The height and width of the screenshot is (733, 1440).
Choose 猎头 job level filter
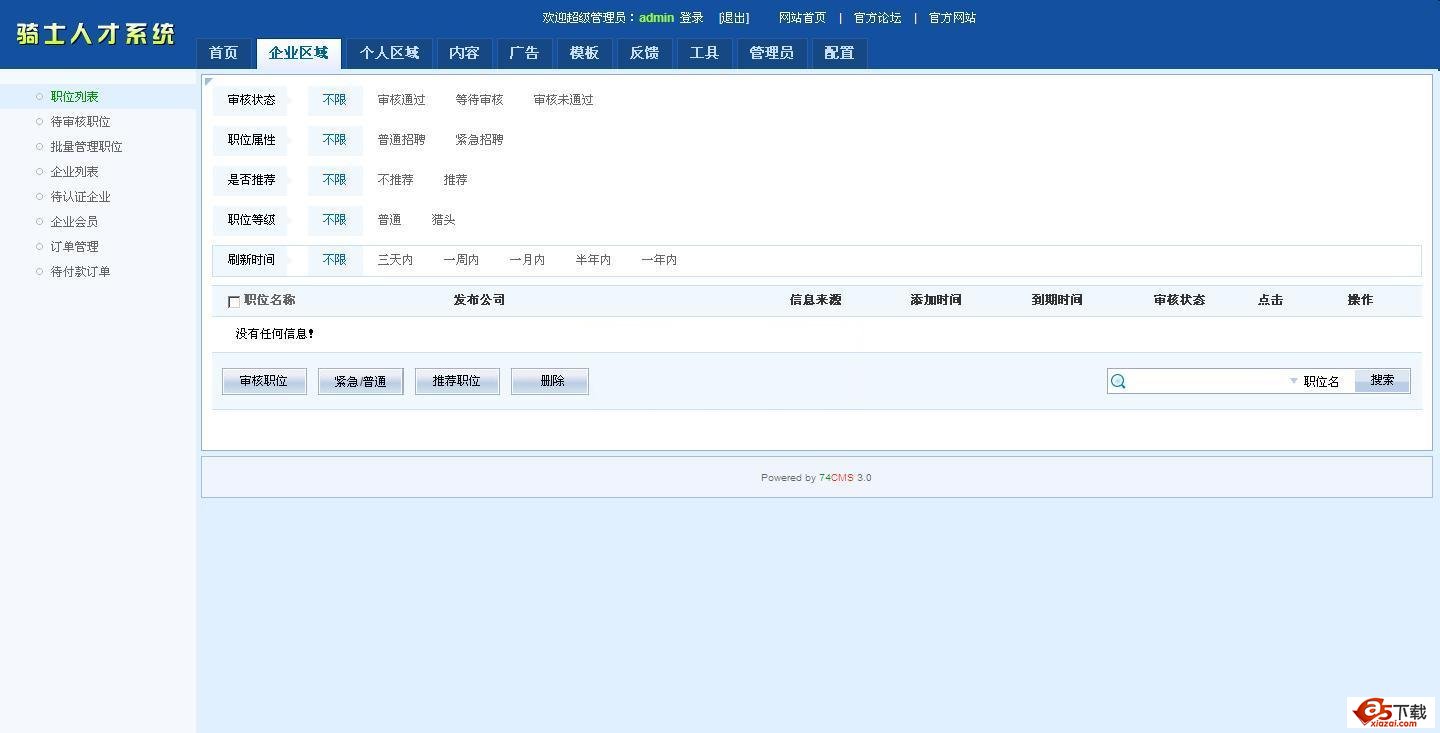point(443,220)
